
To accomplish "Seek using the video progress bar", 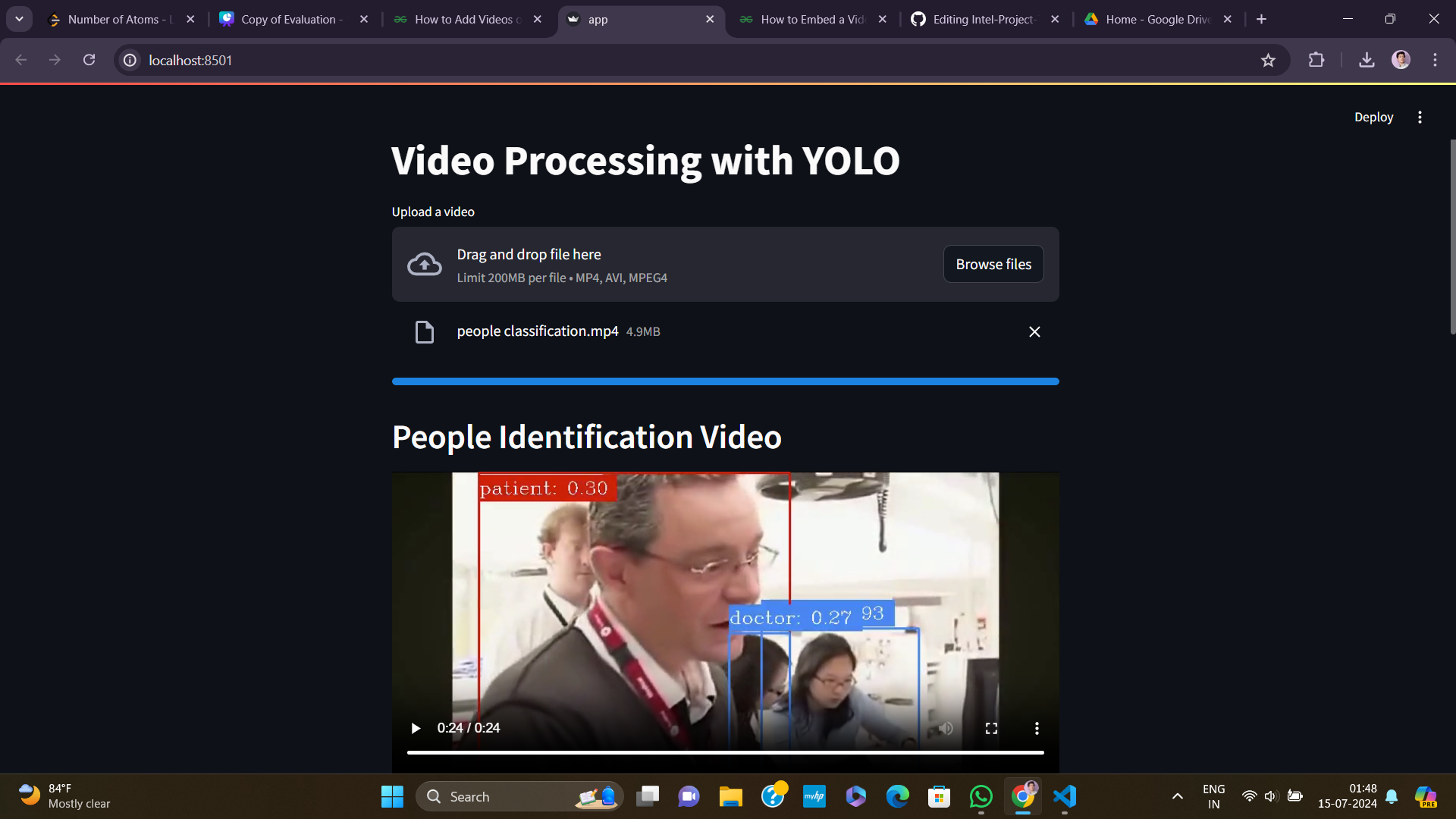I will (725, 752).
